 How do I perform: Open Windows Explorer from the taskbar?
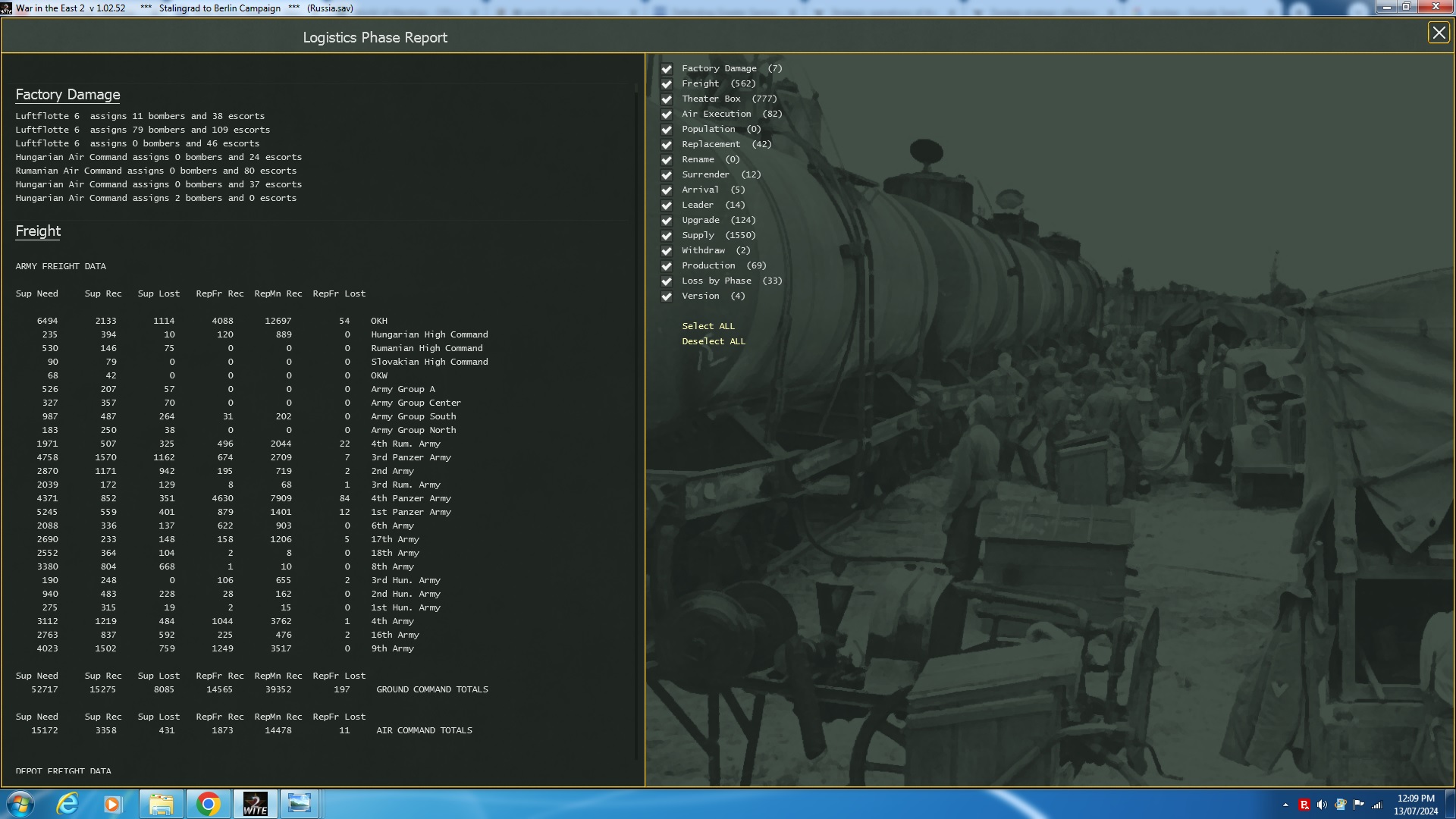(162, 803)
